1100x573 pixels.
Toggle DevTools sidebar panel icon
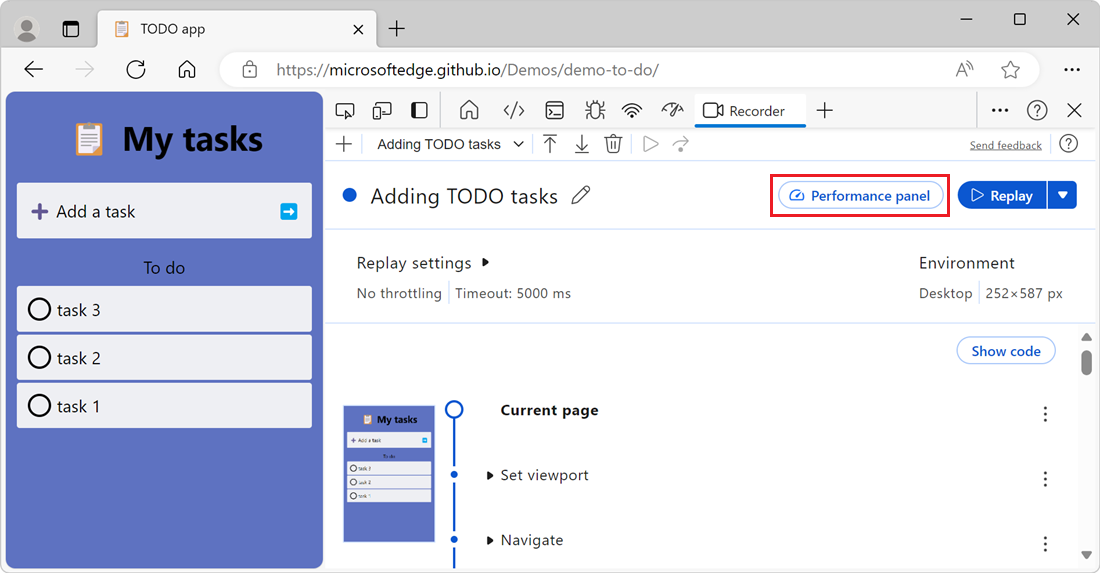pos(419,111)
